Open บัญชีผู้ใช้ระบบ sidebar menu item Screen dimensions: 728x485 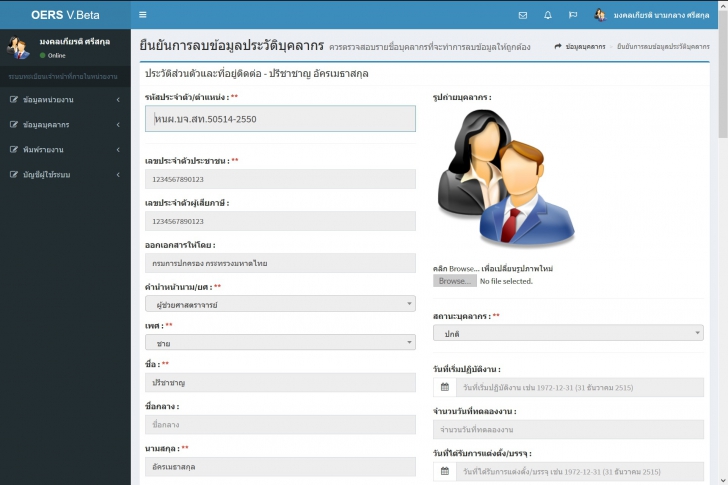tap(65, 175)
